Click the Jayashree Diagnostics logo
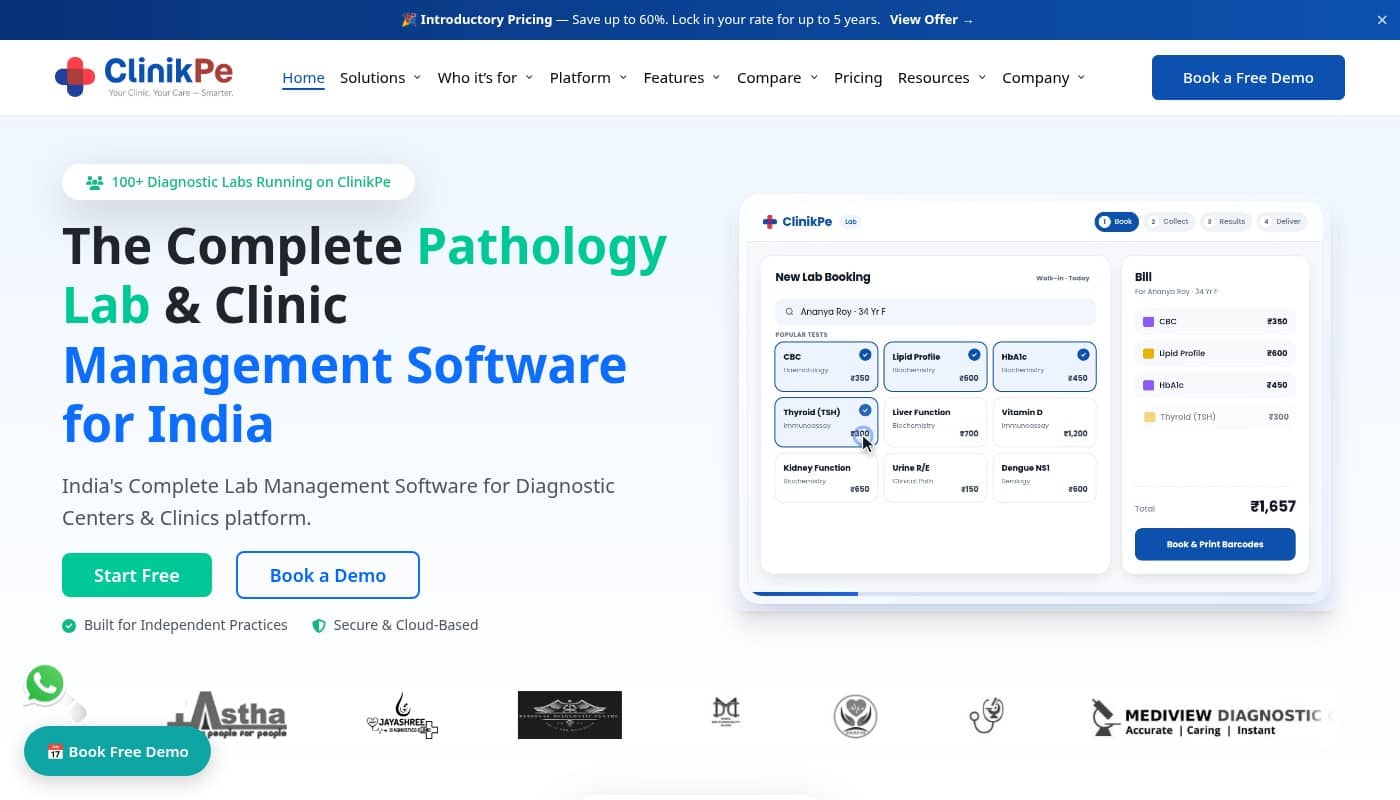The image size is (1400, 800). [x=402, y=715]
